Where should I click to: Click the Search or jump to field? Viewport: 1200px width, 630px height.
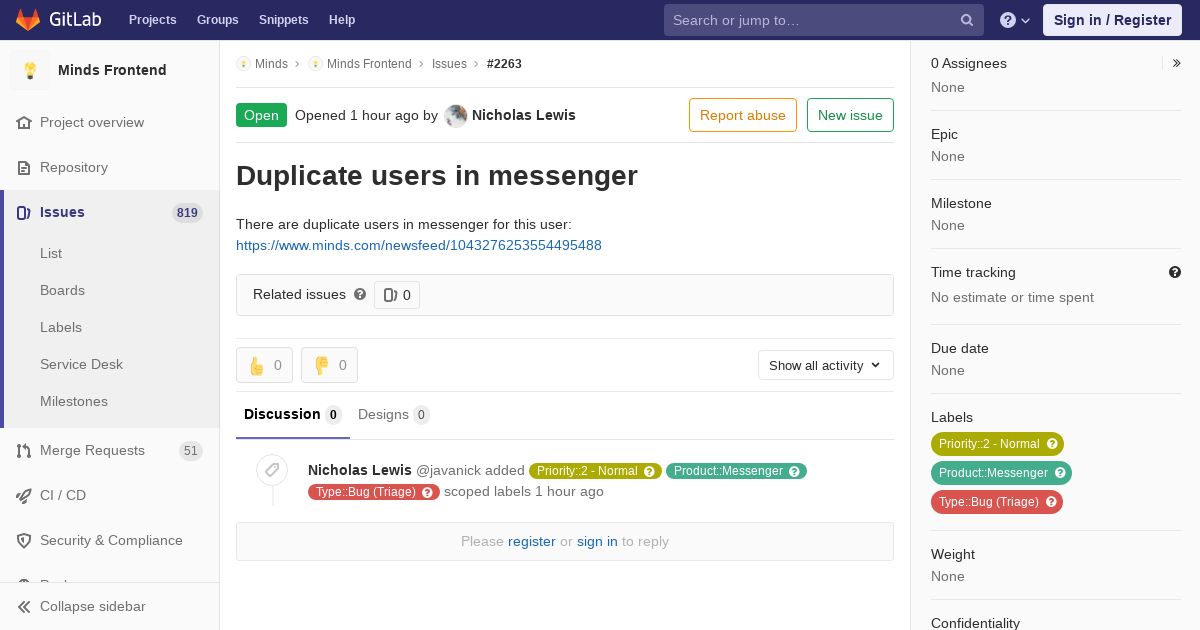tap(824, 20)
